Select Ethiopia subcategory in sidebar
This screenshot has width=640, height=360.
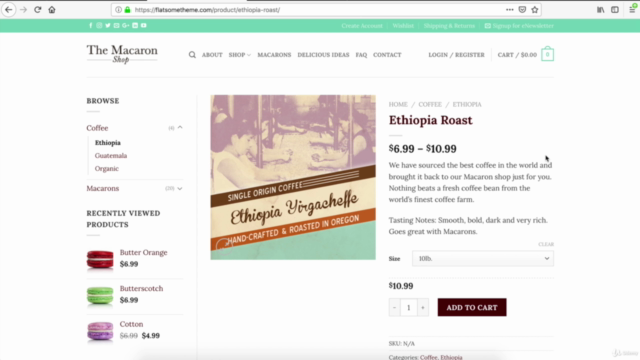click(x=108, y=142)
